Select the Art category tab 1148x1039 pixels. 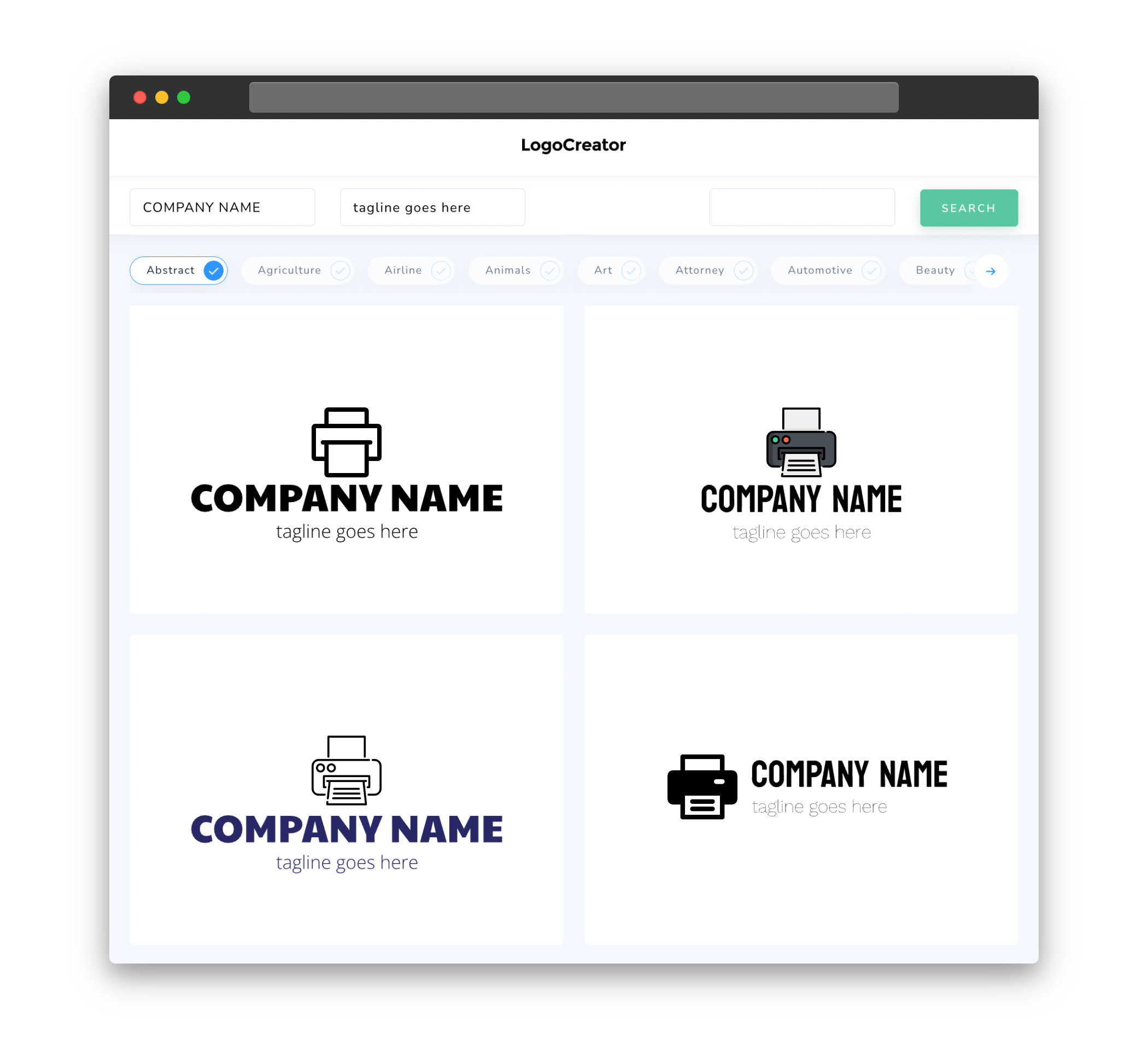tap(611, 270)
